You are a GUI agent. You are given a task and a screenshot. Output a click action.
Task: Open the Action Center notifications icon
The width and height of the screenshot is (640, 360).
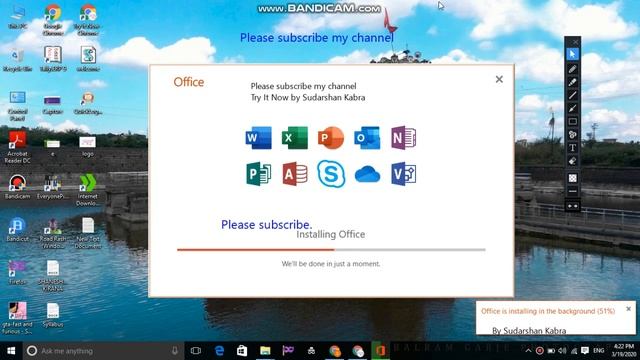(585, 351)
